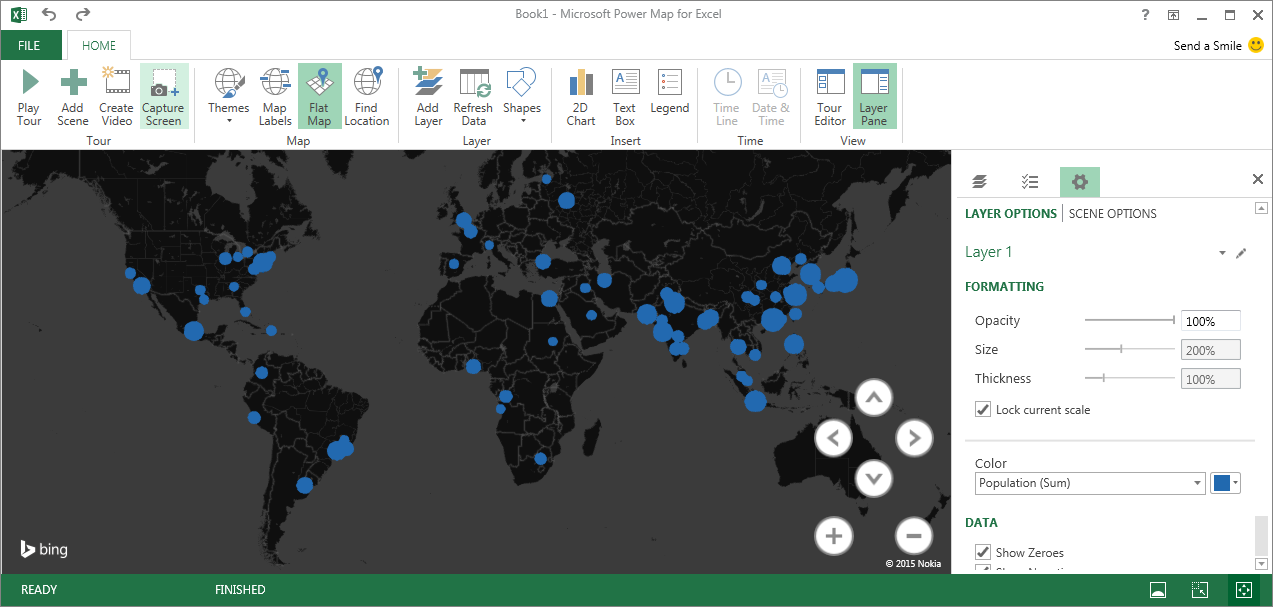Open the Tour Editor
This screenshot has height=607, width=1273.
click(x=830, y=97)
